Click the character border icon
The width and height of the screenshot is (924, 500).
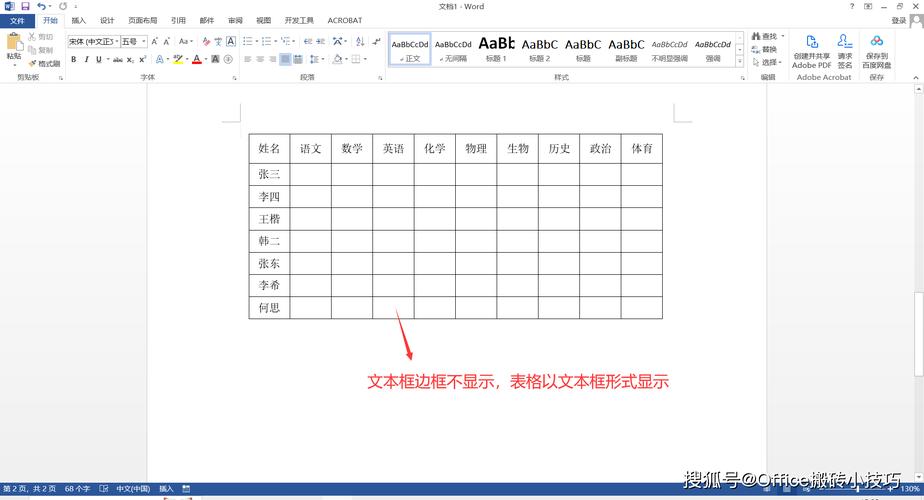coord(231,41)
